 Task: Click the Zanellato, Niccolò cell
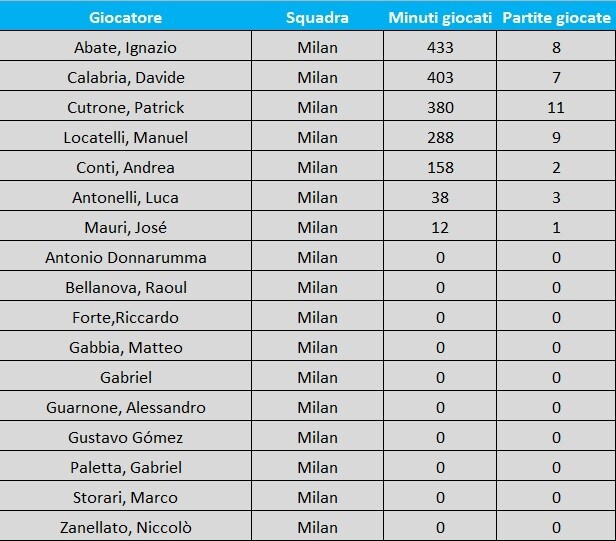click(x=125, y=526)
